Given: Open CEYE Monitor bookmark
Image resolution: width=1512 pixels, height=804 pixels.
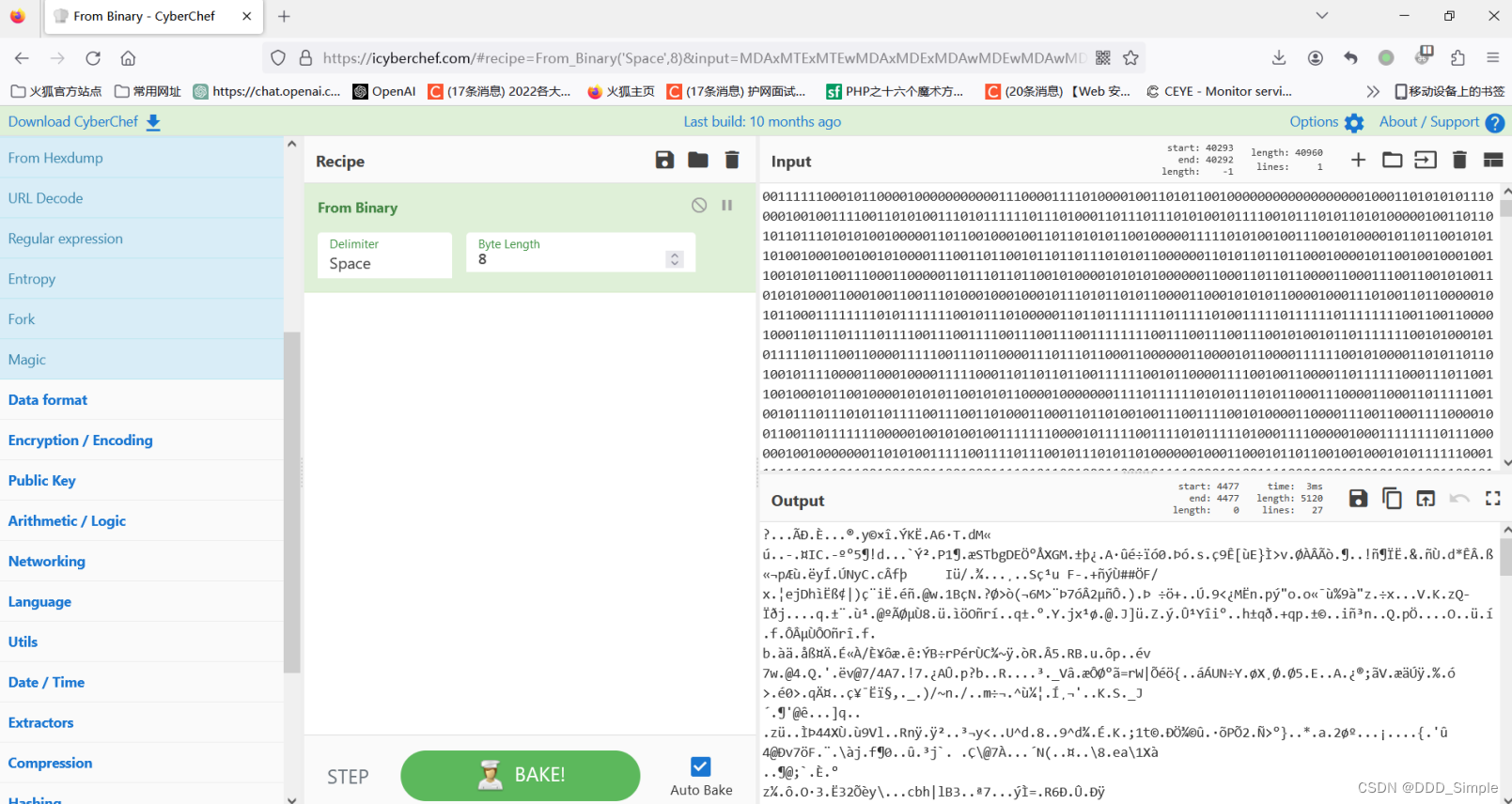Looking at the screenshot, I should [x=1219, y=91].
